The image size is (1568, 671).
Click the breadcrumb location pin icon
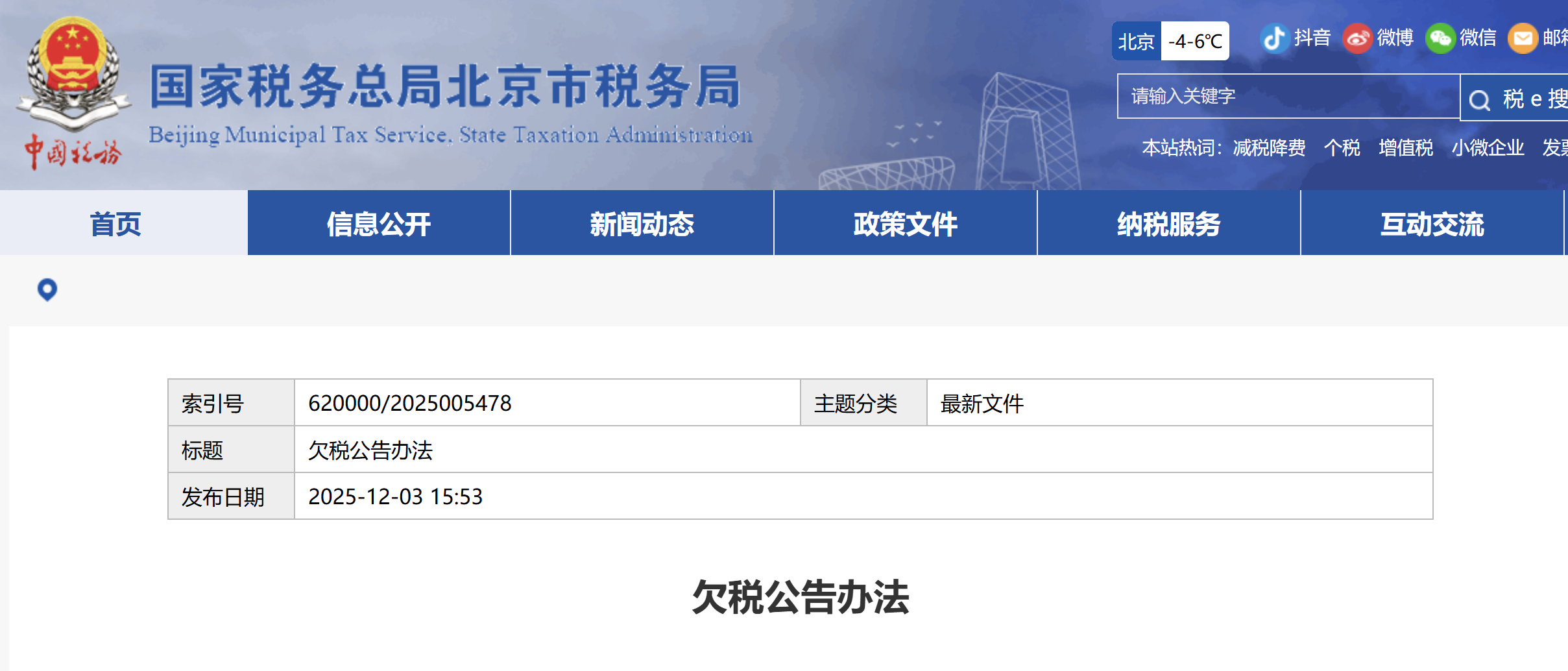tap(46, 290)
